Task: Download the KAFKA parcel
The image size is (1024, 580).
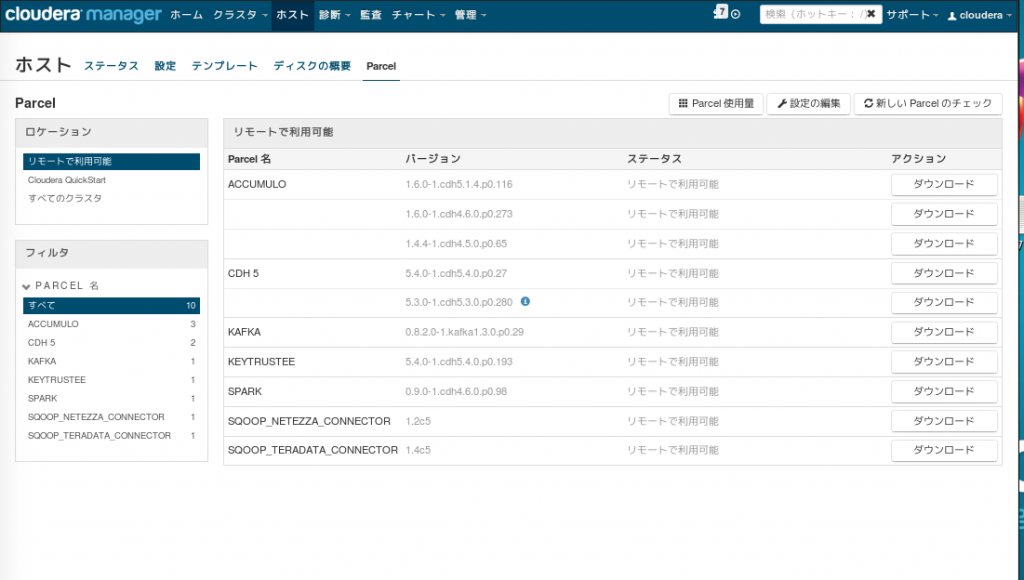Action: click(944, 332)
